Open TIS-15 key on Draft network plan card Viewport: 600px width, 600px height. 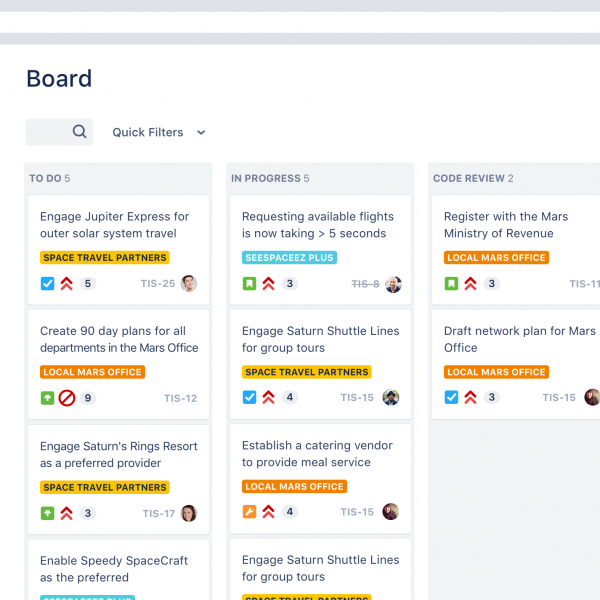point(559,398)
